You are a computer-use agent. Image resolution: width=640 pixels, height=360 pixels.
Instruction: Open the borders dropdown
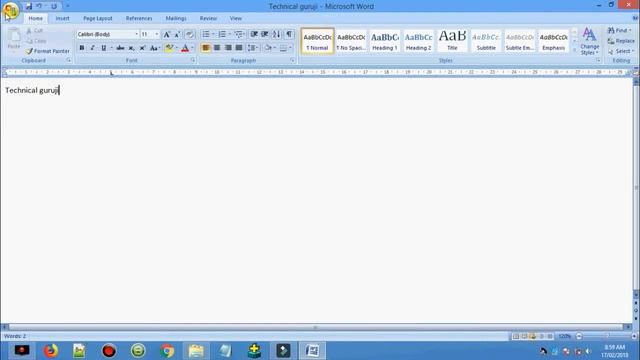coord(291,48)
